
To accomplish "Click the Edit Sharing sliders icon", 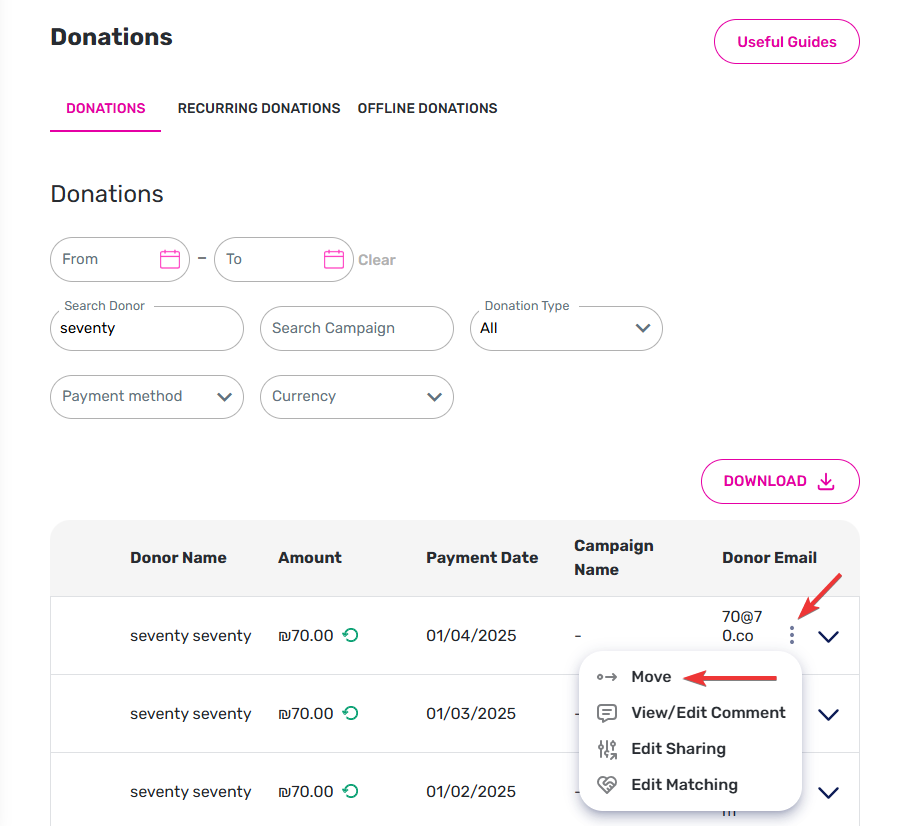I will (607, 749).
